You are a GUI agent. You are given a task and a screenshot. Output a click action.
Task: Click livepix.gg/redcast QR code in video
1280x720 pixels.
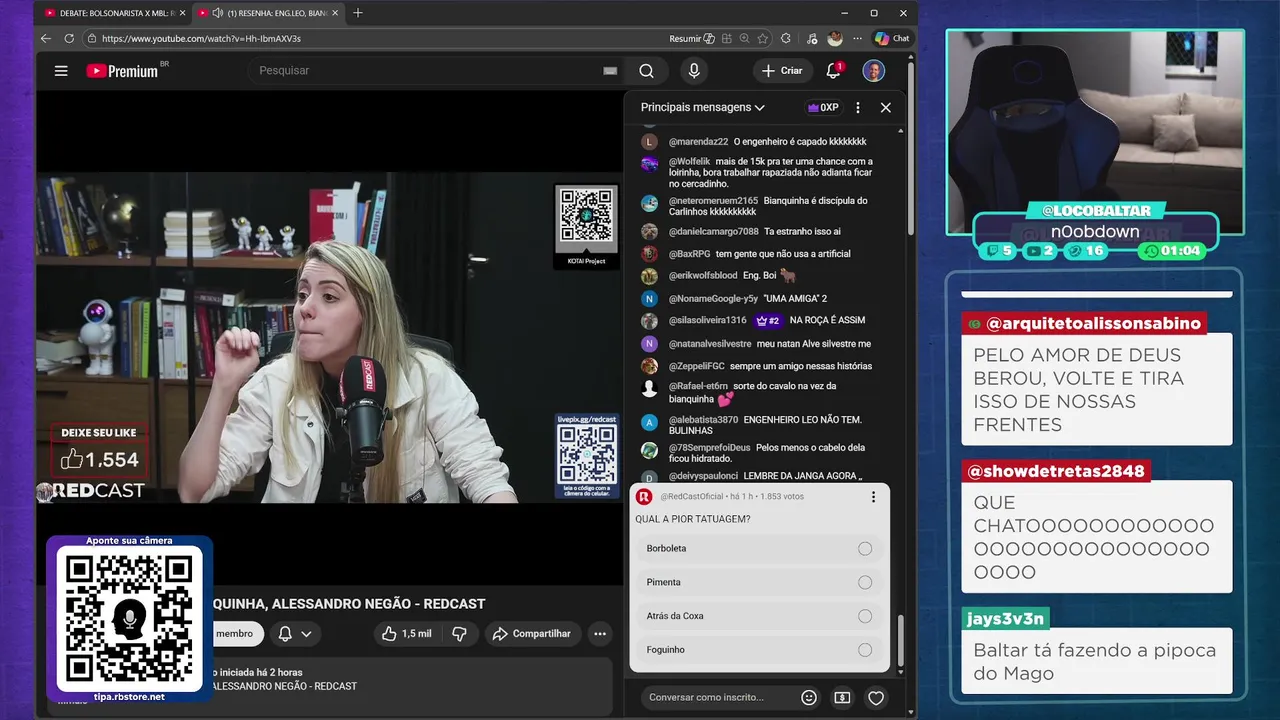[x=587, y=455]
